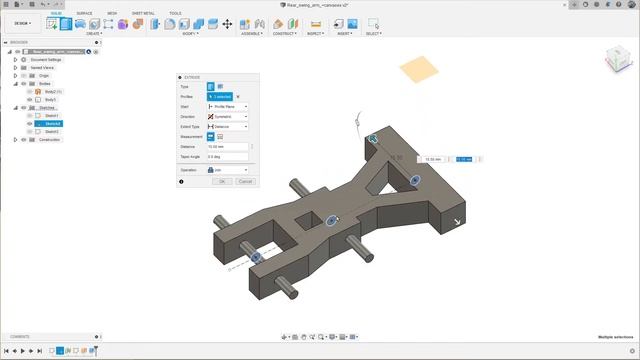Viewport: 640px width, 360px height.
Task: Open the Operation dropdown
Action: (x=228, y=170)
